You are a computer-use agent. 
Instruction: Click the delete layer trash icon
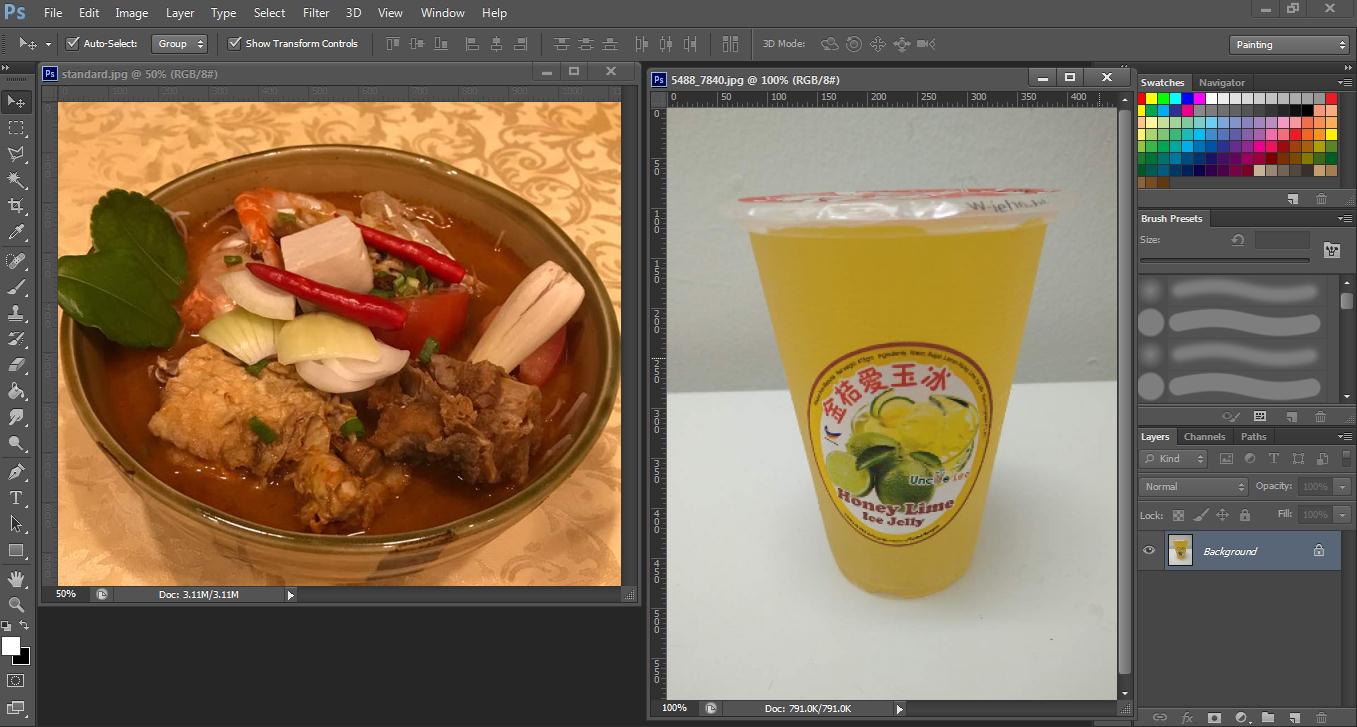tap(1320, 717)
